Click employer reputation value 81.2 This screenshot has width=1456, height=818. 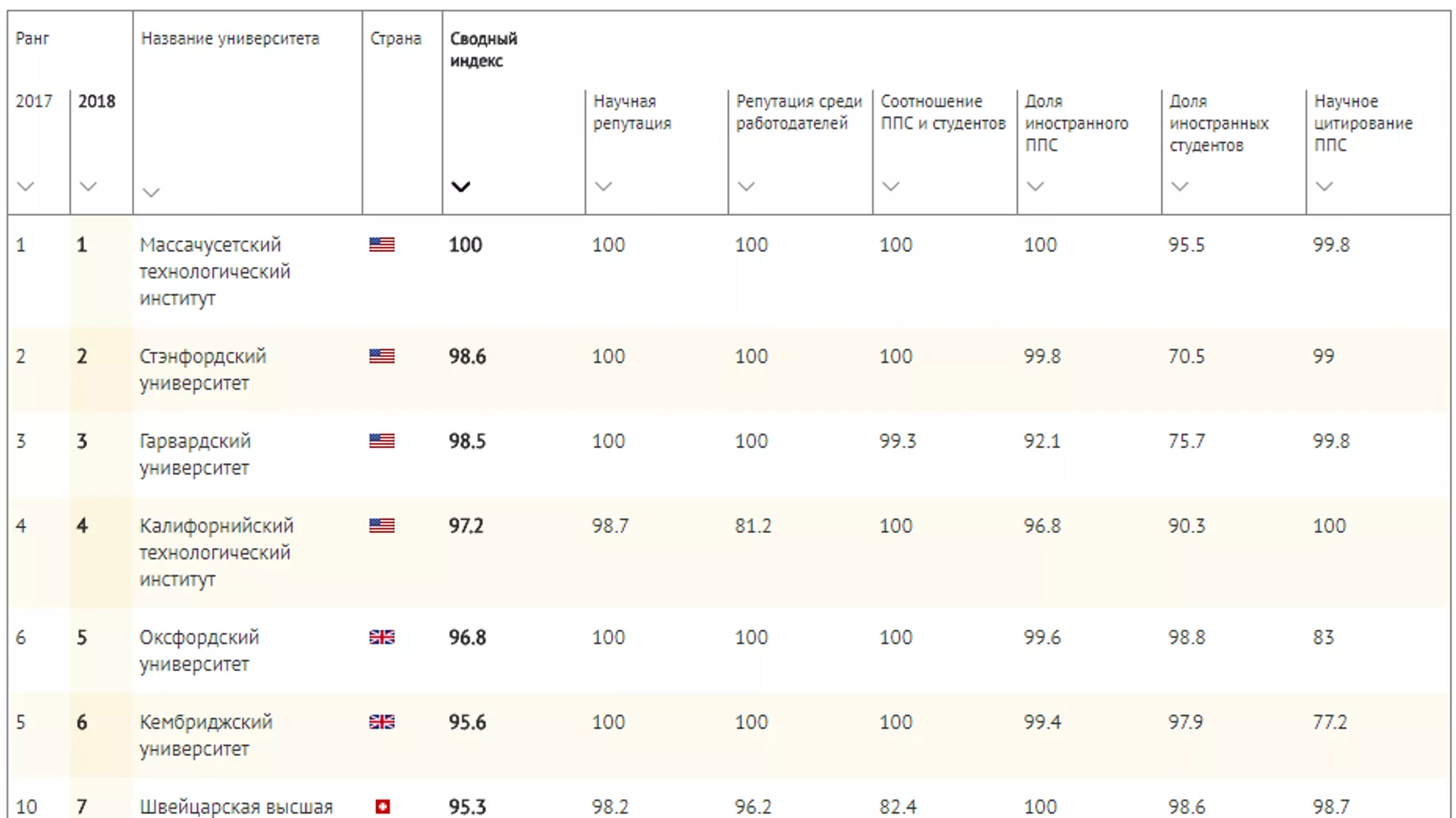click(753, 526)
